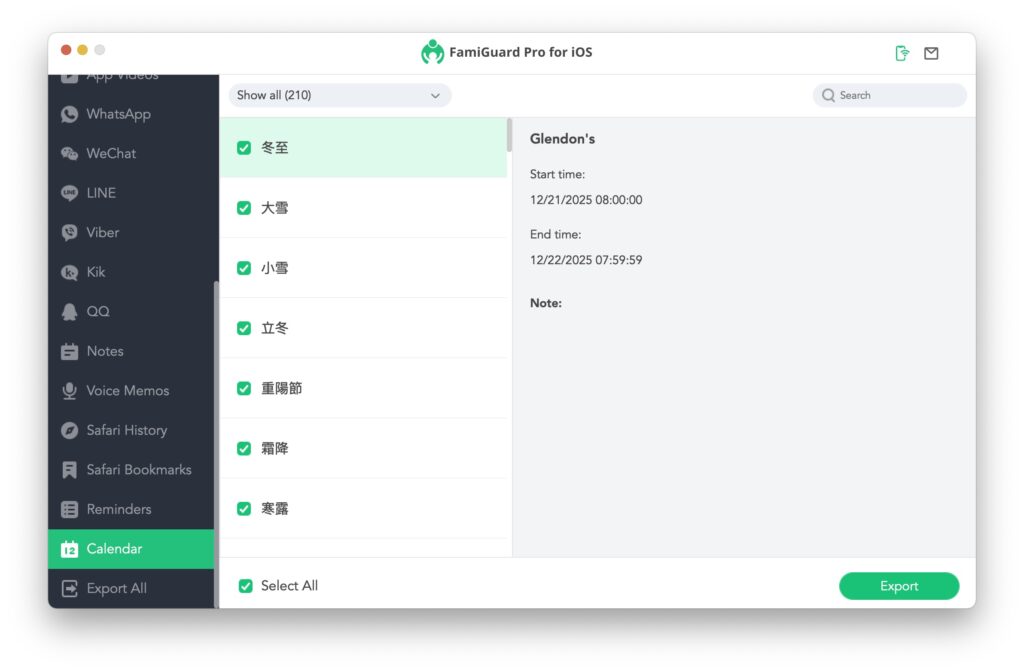This screenshot has height=672, width=1024.
Task: Click the Calendar sidebar icon
Action: pyautogui.click(x=69, y=549)
